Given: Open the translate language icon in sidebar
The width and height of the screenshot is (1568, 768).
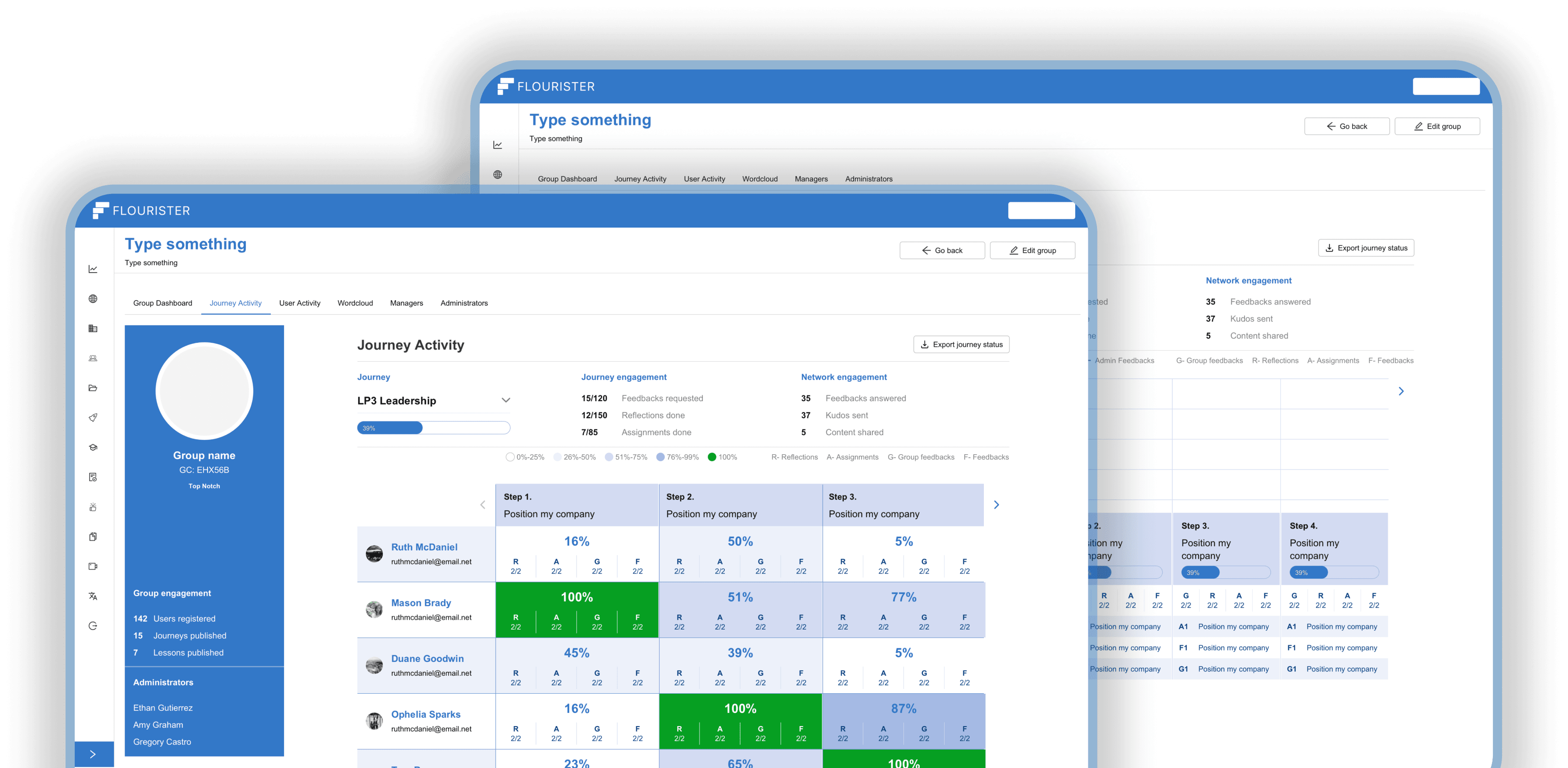Looking at the screenshot, I should (x=93, y=596).
